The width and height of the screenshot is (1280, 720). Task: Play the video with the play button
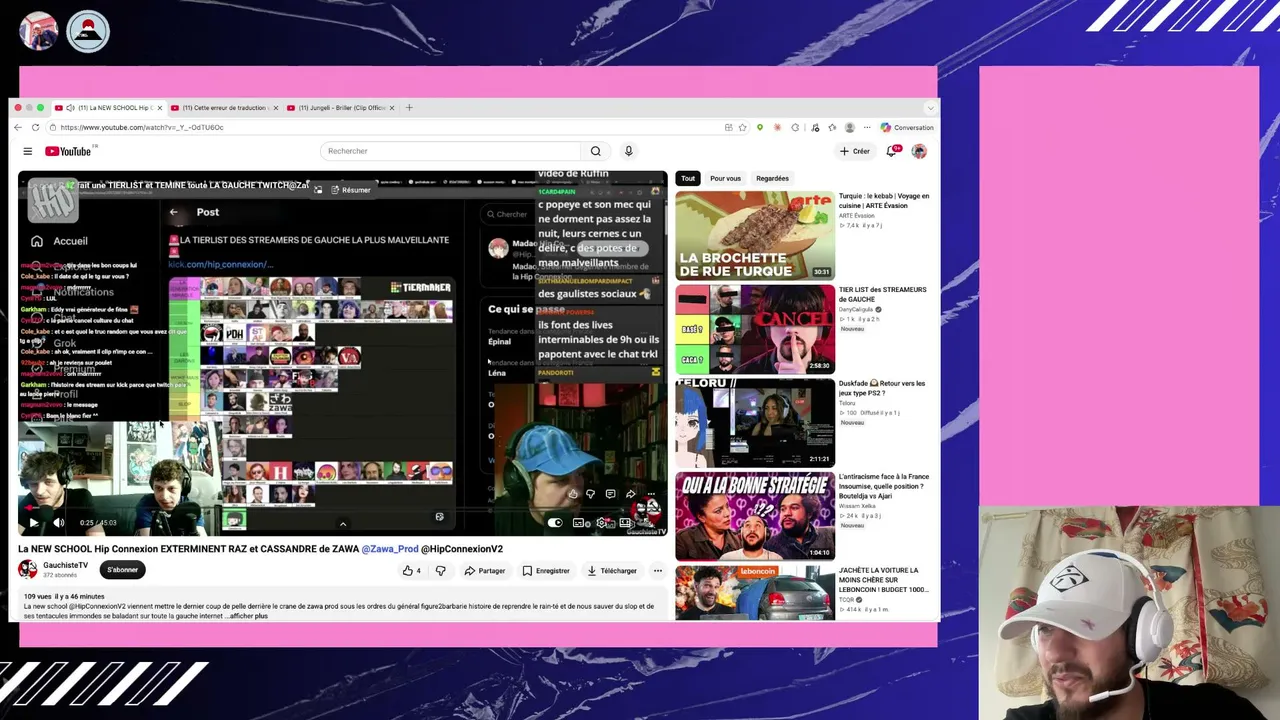coord(33,522)
